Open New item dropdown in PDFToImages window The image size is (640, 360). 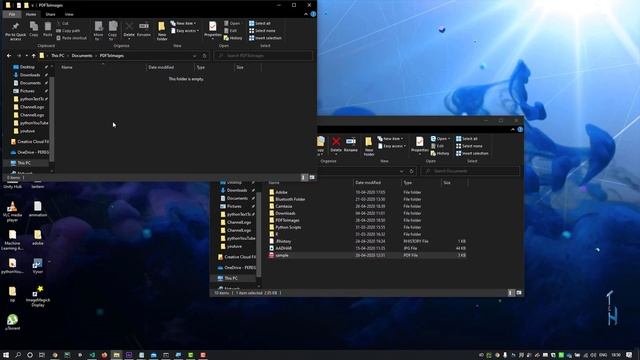point(183,23)
